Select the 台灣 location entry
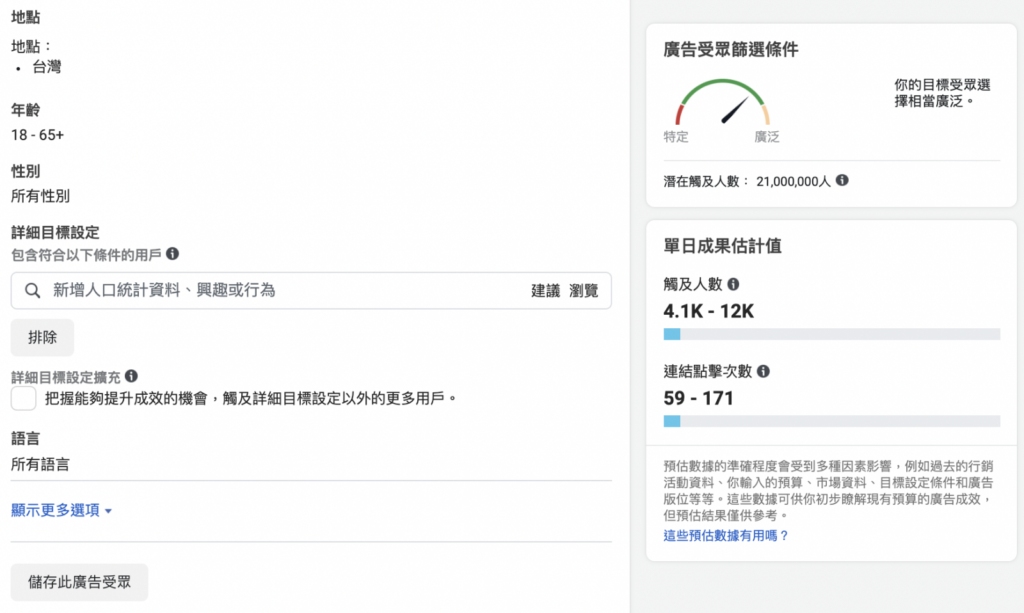 tap(47, 67)
